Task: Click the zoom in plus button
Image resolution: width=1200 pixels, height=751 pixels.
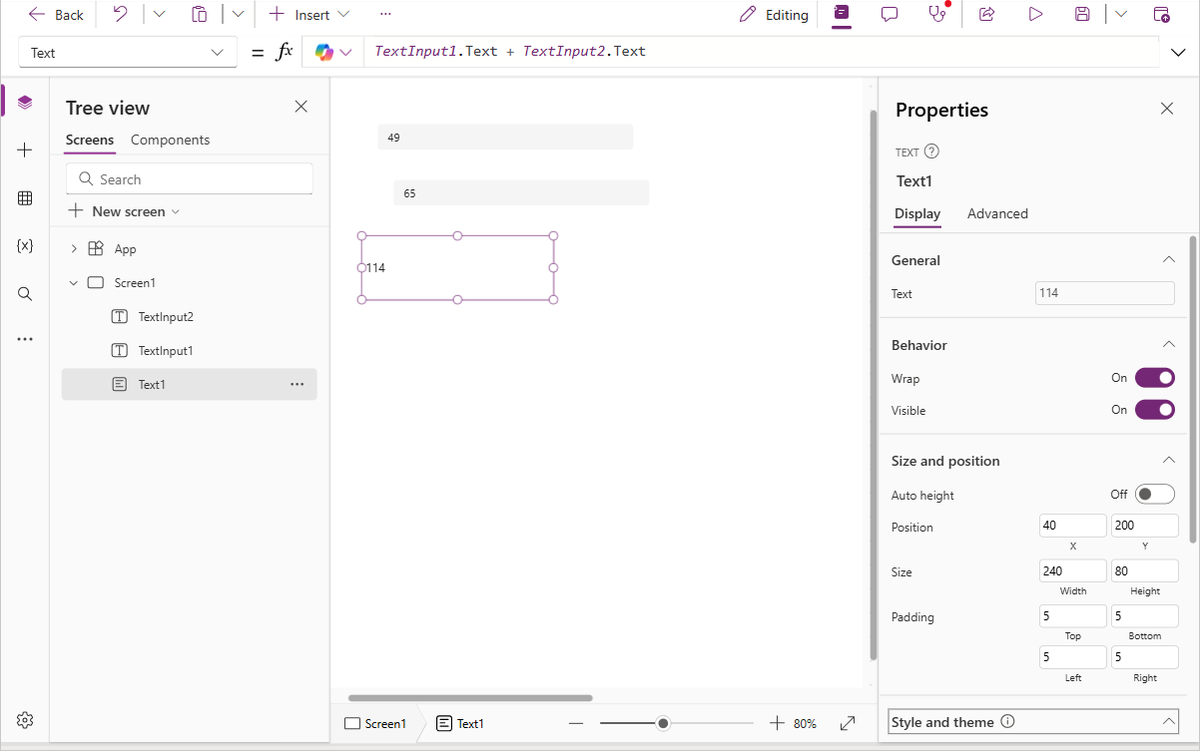Action: pos(778,723)
